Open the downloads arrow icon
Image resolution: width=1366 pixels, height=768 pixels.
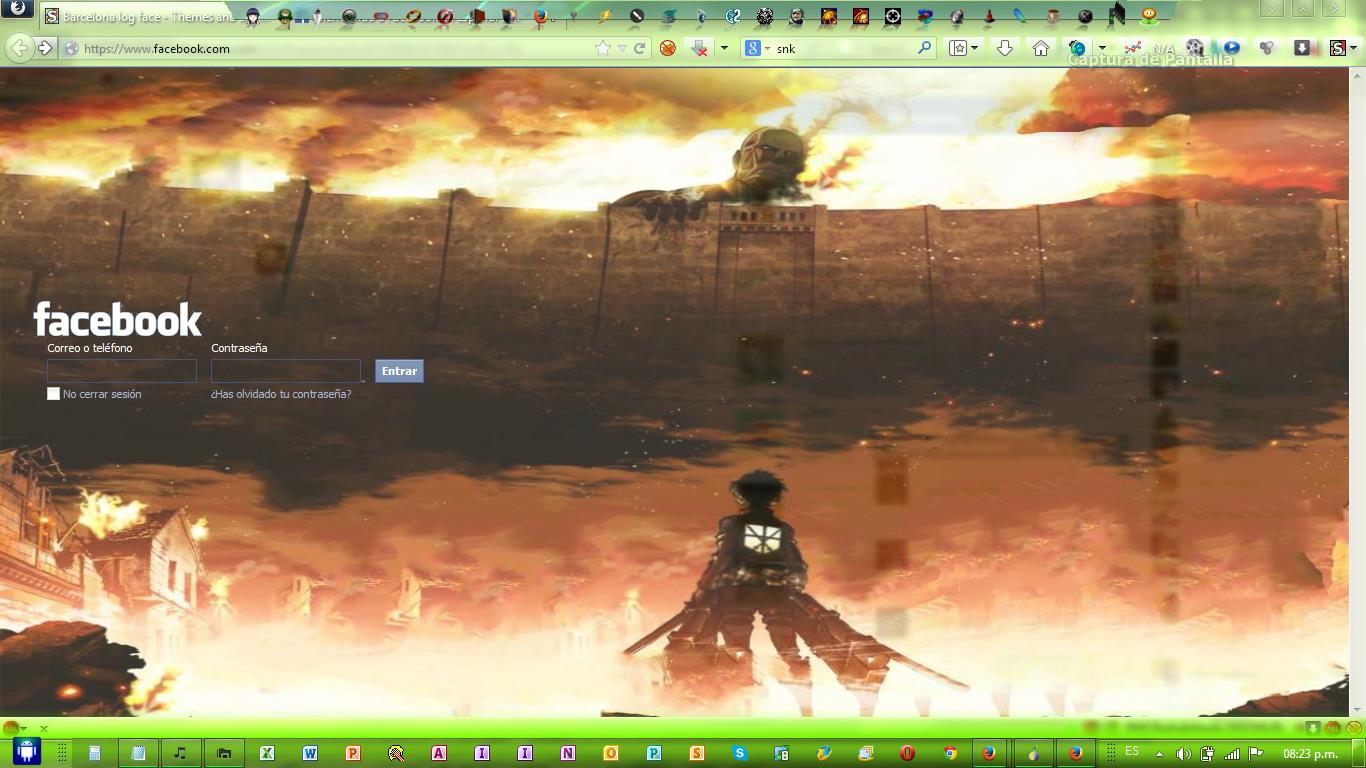point(1005,48)
